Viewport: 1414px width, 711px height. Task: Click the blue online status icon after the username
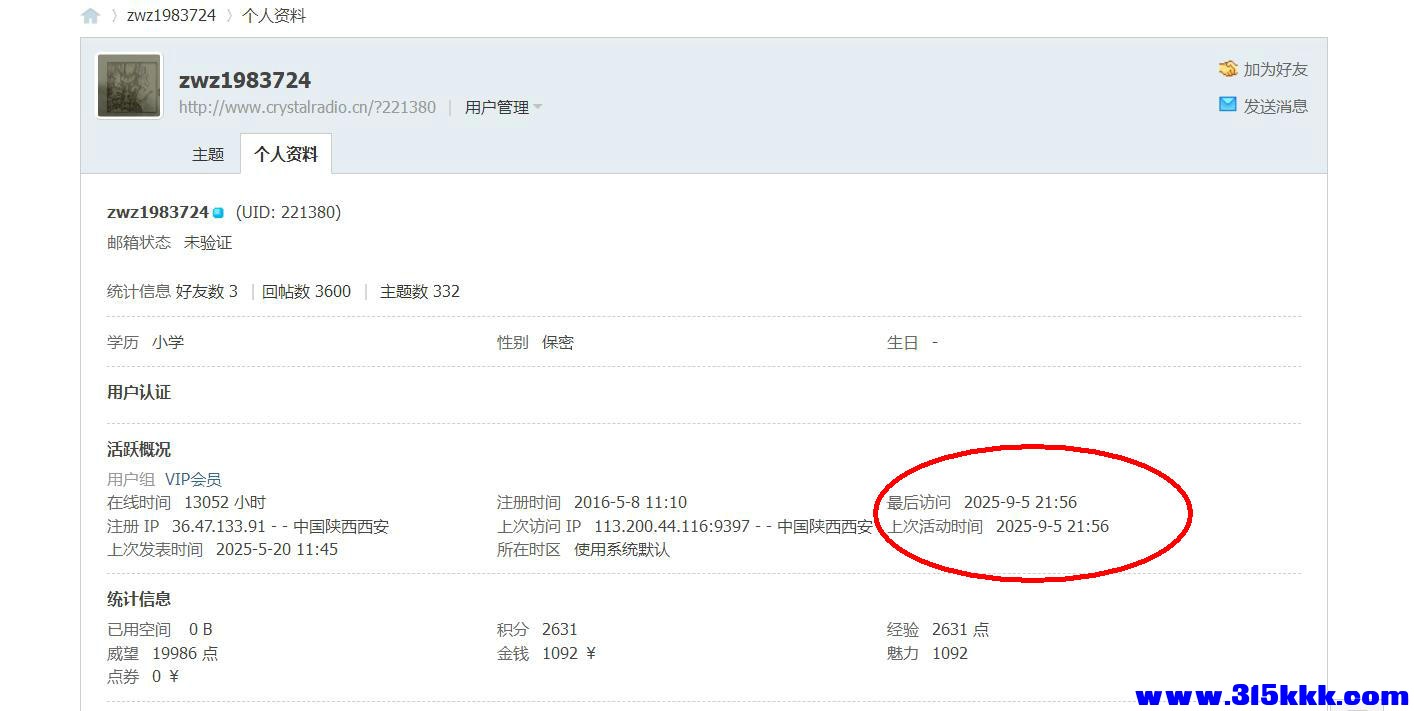(218, 212)
